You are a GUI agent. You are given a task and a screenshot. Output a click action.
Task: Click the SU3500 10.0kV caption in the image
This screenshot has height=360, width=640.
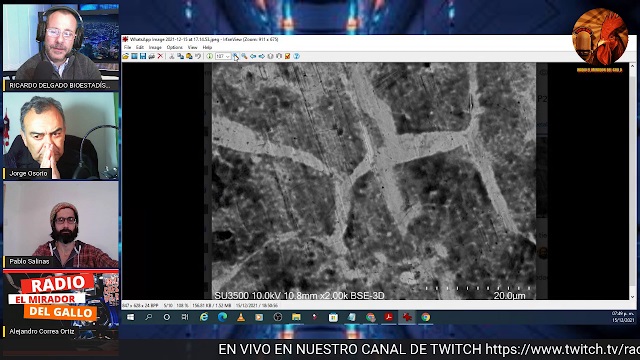(299, 296)
